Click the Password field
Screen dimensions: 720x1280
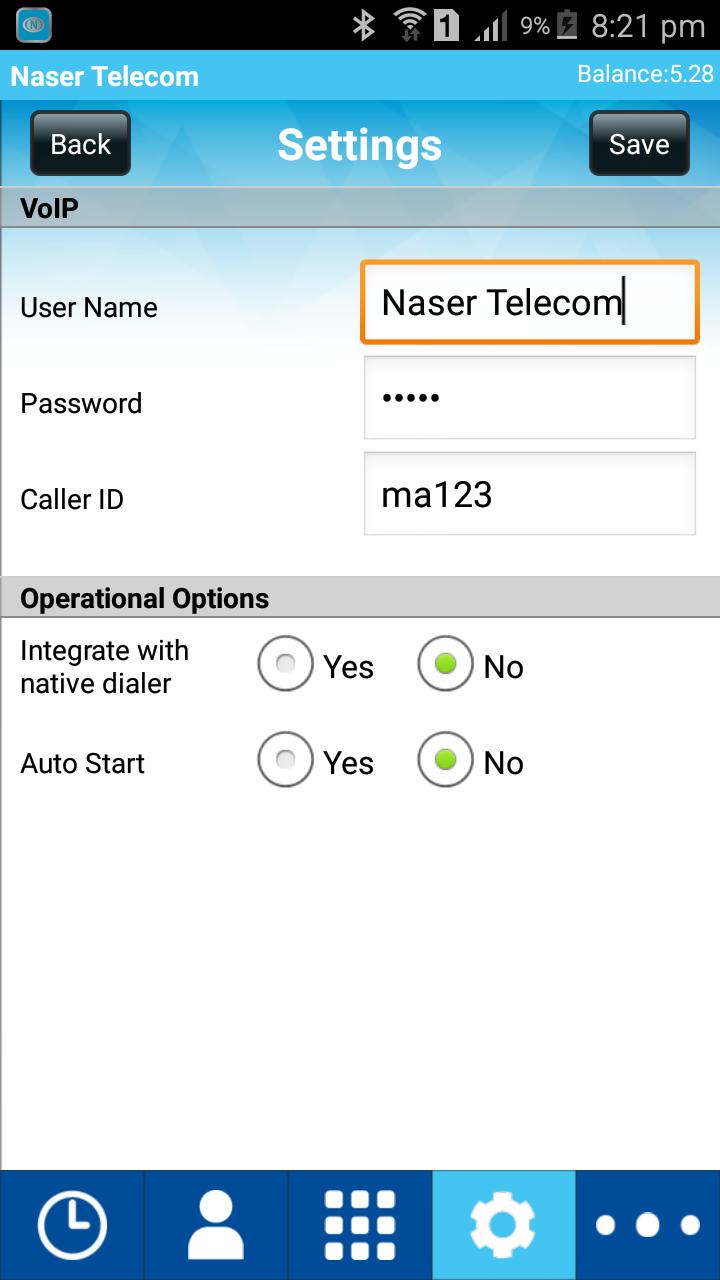click(529, 397)
